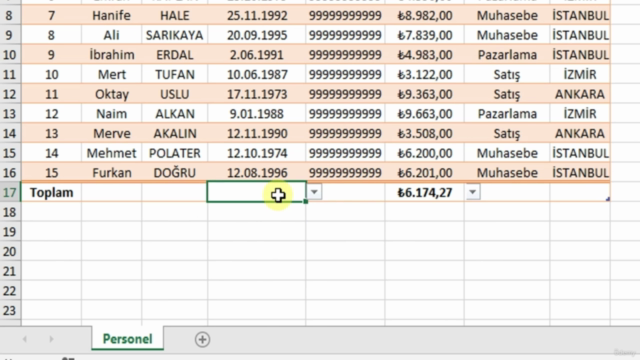
Task: Click surname cell ERDAL
Action: (x=175, y=55)
